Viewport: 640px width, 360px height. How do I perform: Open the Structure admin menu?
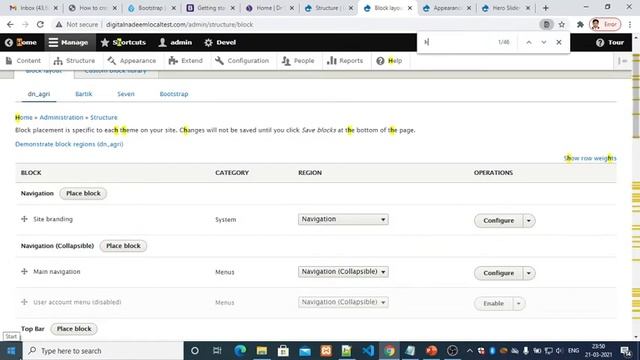coord(74,61)
